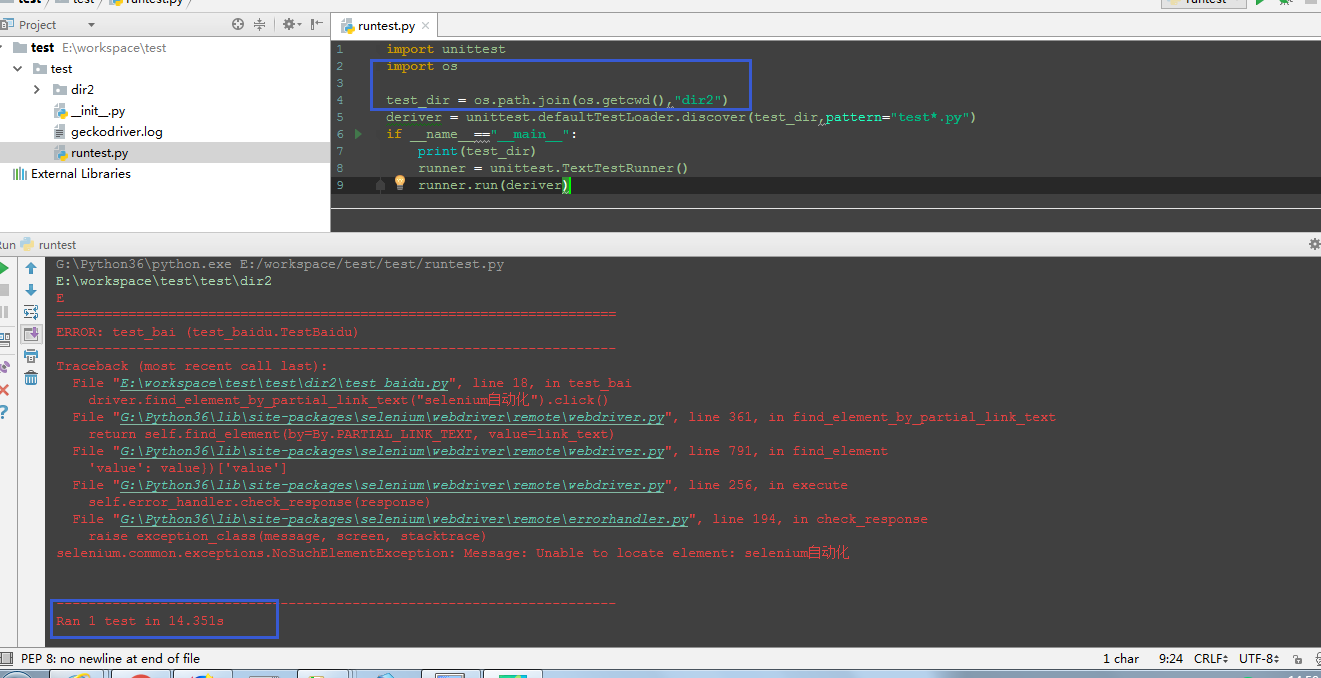Open errorhandler.py traceback link

point(404,519)
